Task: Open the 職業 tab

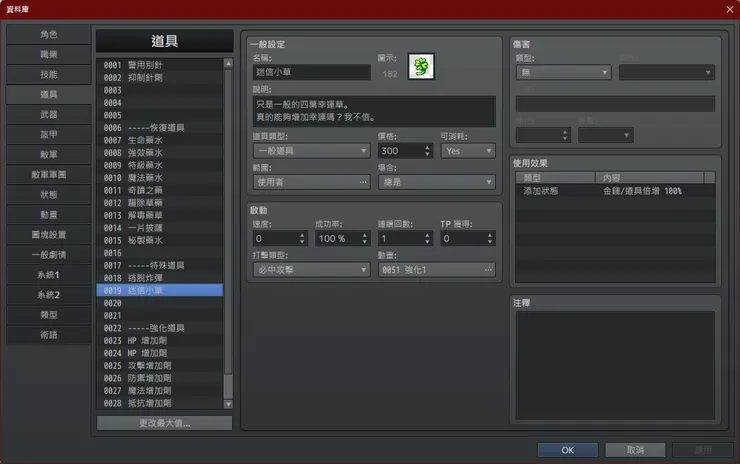Action: (49, 55)
